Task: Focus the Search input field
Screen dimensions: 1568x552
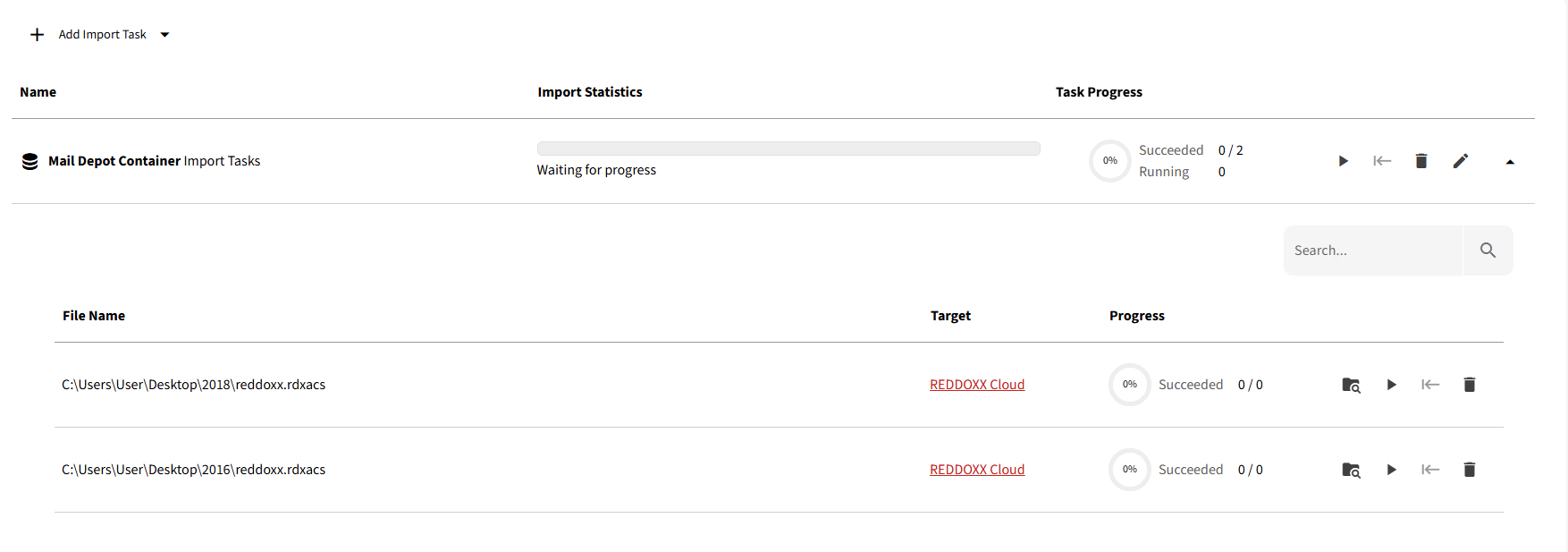Action: (1373, 251)
